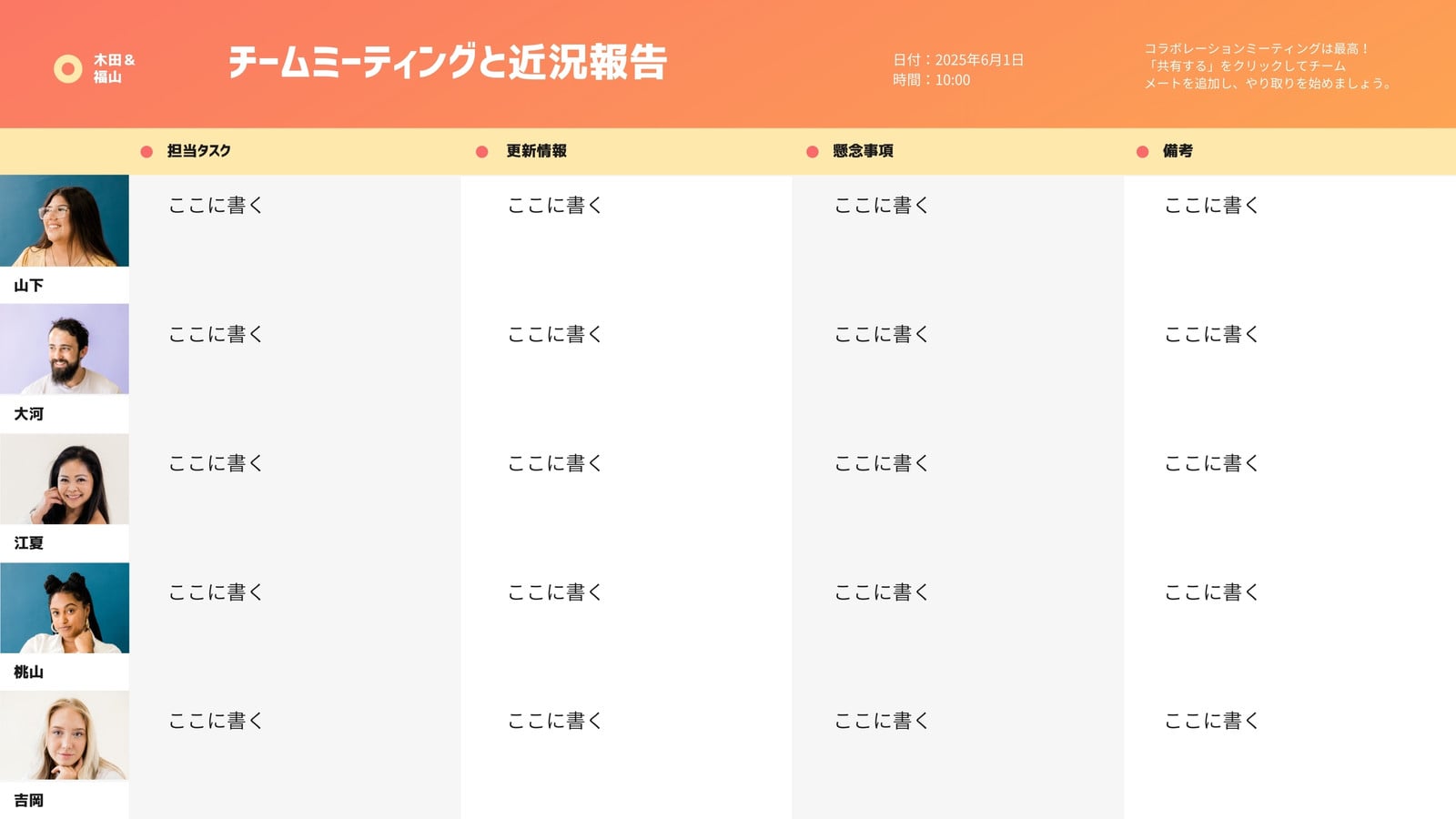Click the time text 10:00
Screen dimensions: 1456x819
[953, 80]
